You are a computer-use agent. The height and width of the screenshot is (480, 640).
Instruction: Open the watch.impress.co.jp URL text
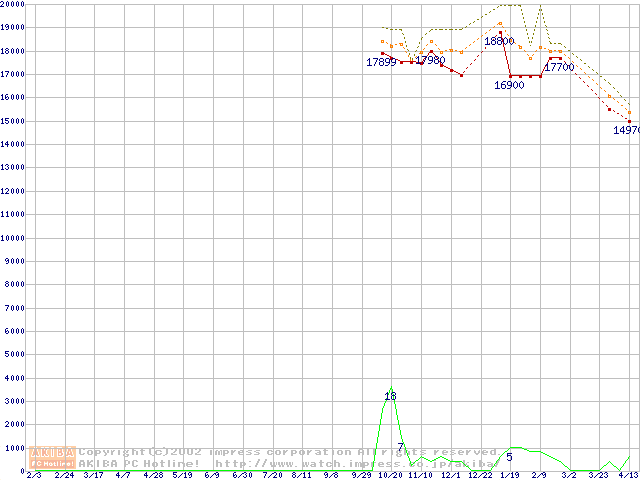tap(355, 464)
